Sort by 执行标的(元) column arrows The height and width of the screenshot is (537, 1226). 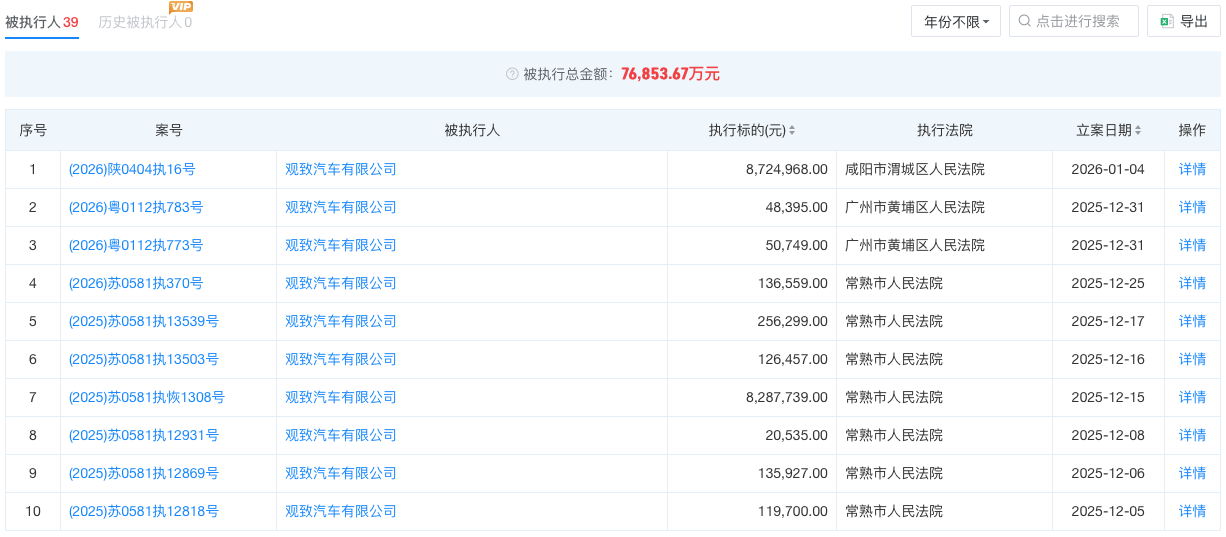click(792, 131)
